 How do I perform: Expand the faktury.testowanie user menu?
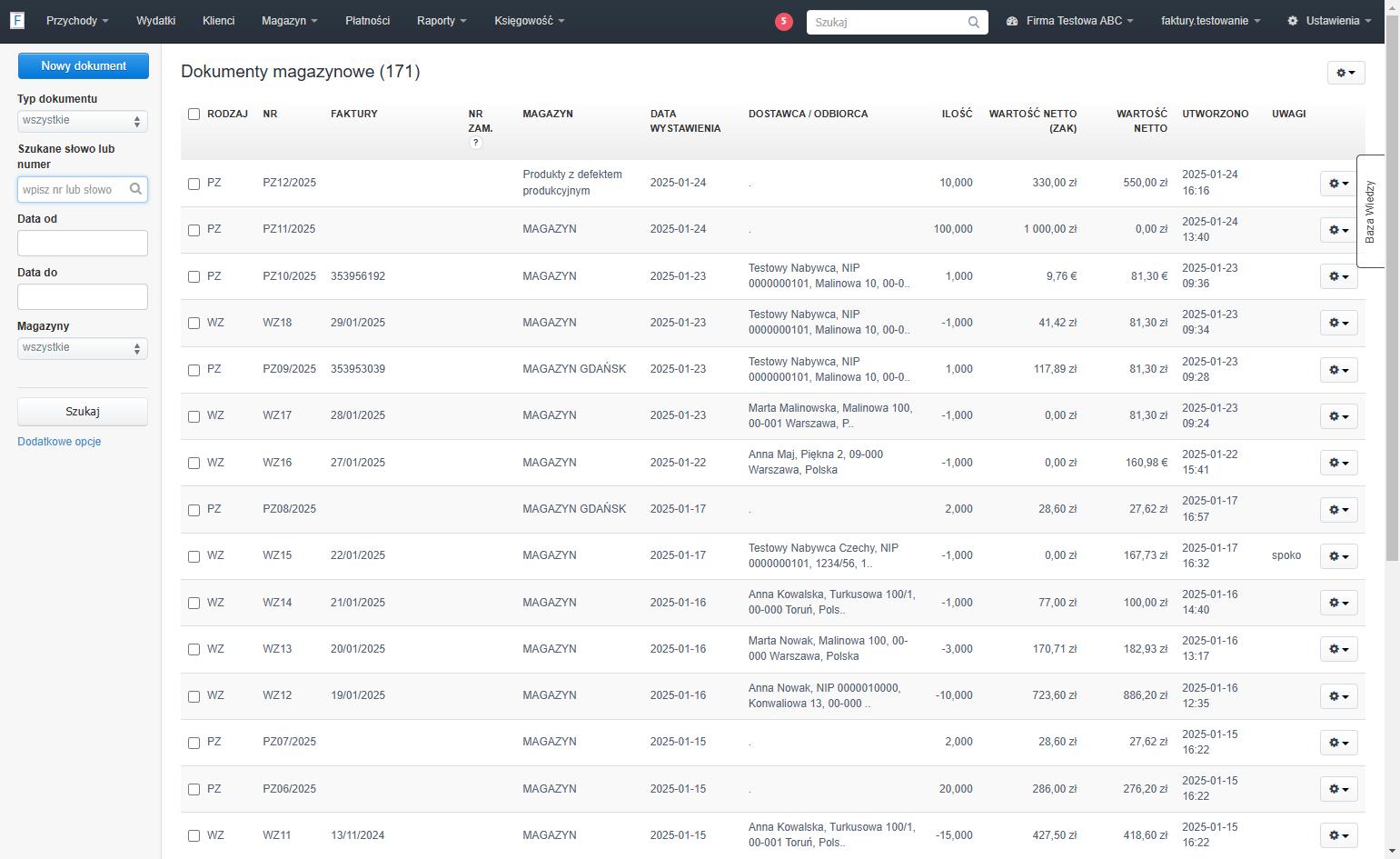pyautogui.click(x=1210, y=21)
